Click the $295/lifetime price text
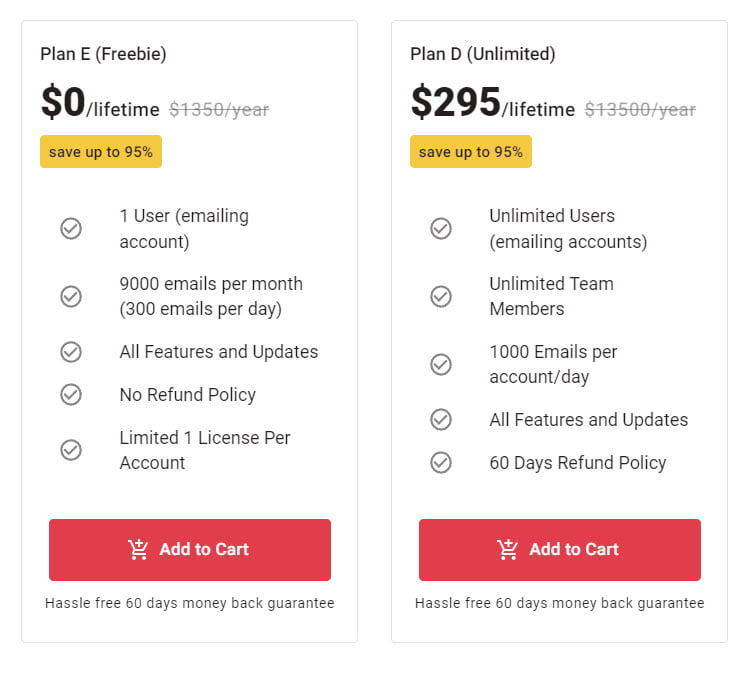Screen dimensions: 753x680 coord(492,104)
